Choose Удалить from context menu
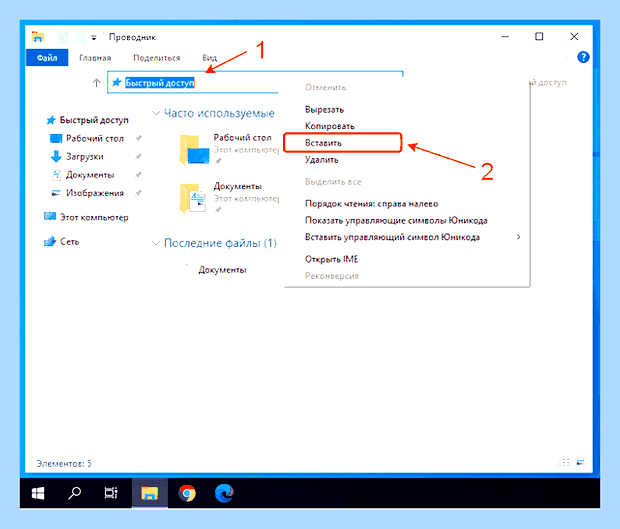Screen dimensions: 620x529 [321, 160]
